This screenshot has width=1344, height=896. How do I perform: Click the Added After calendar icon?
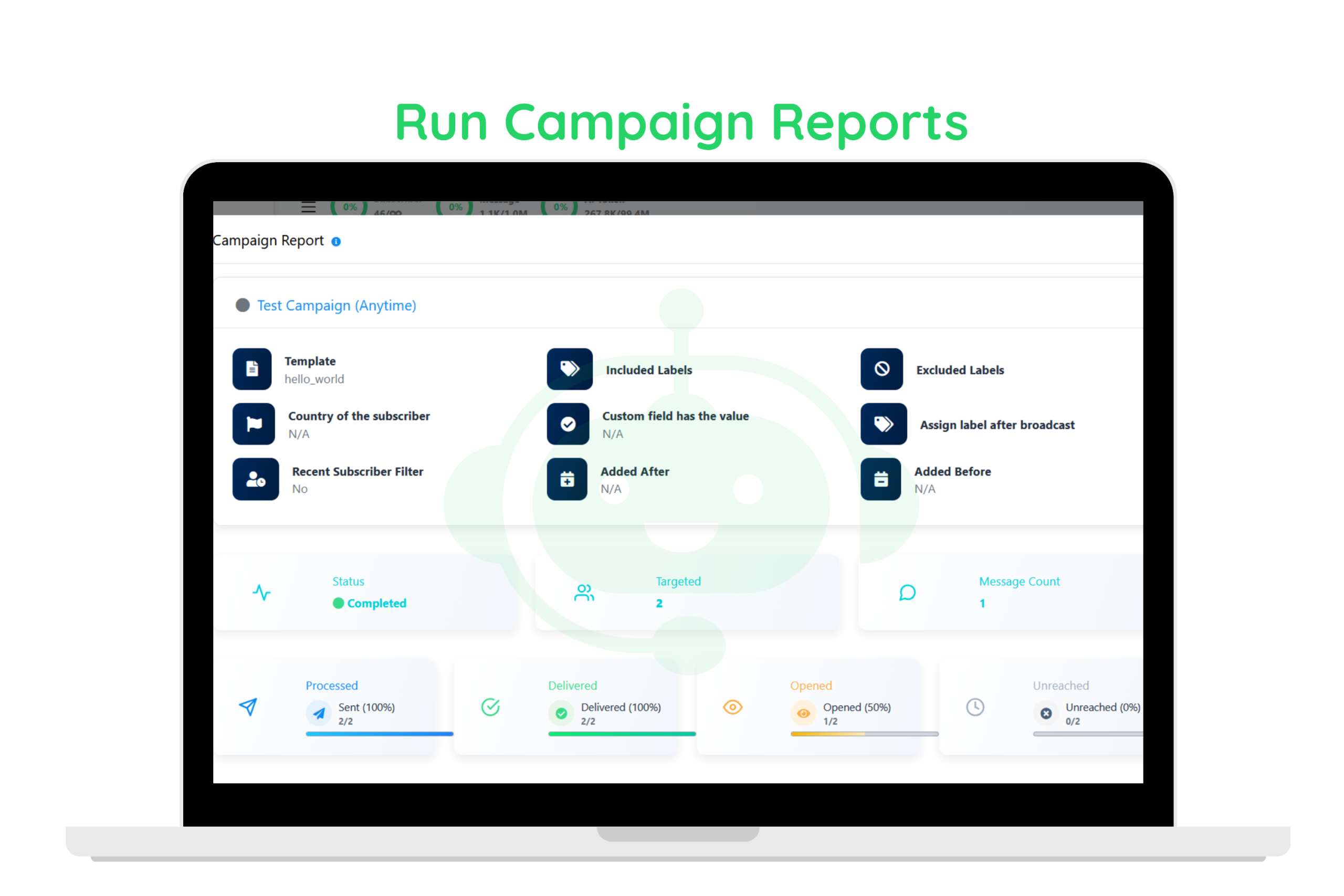[x=567, y=479]
